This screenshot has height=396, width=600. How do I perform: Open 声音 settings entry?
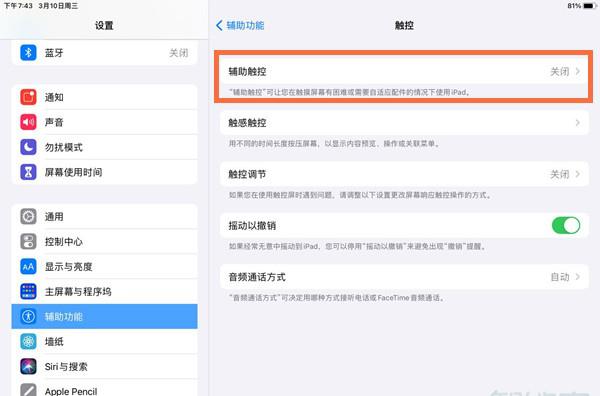pyautogui.click(x=104, y=122)
